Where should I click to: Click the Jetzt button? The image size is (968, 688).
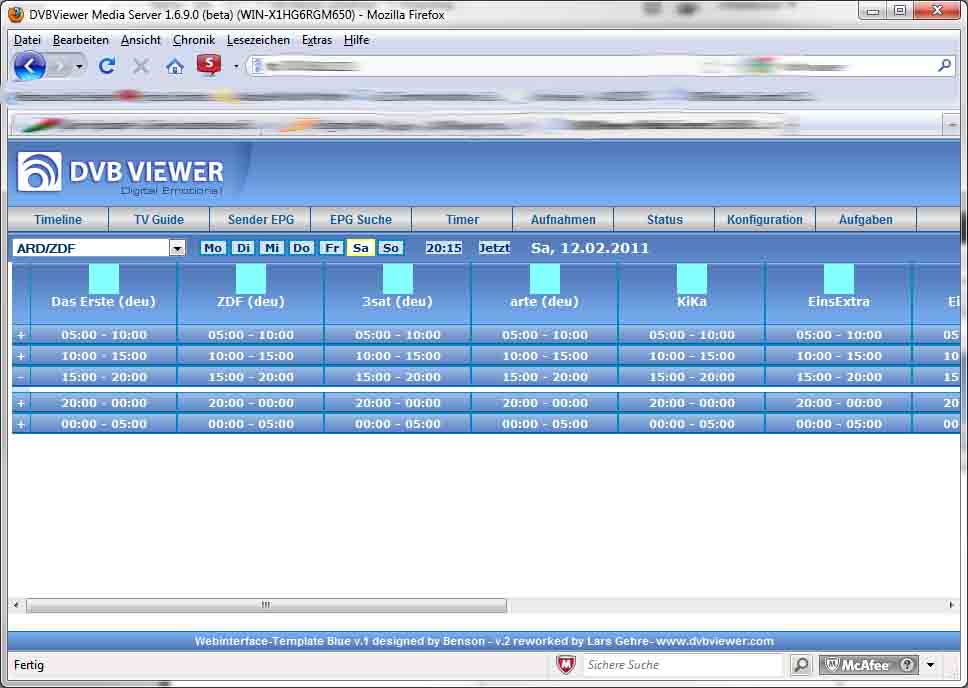(494, 248)
